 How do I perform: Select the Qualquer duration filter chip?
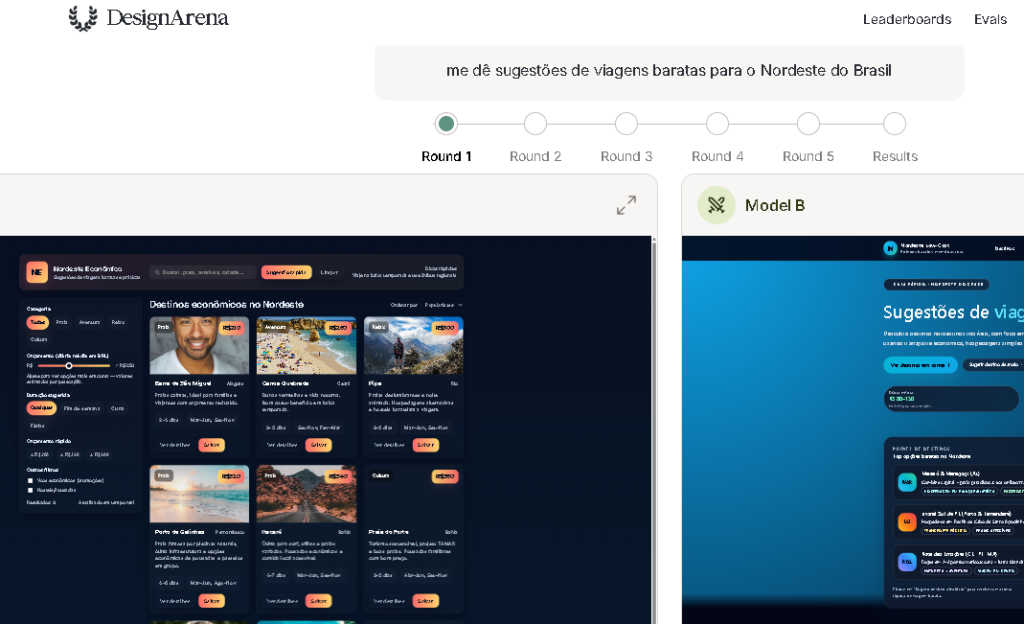click(42, 408)
